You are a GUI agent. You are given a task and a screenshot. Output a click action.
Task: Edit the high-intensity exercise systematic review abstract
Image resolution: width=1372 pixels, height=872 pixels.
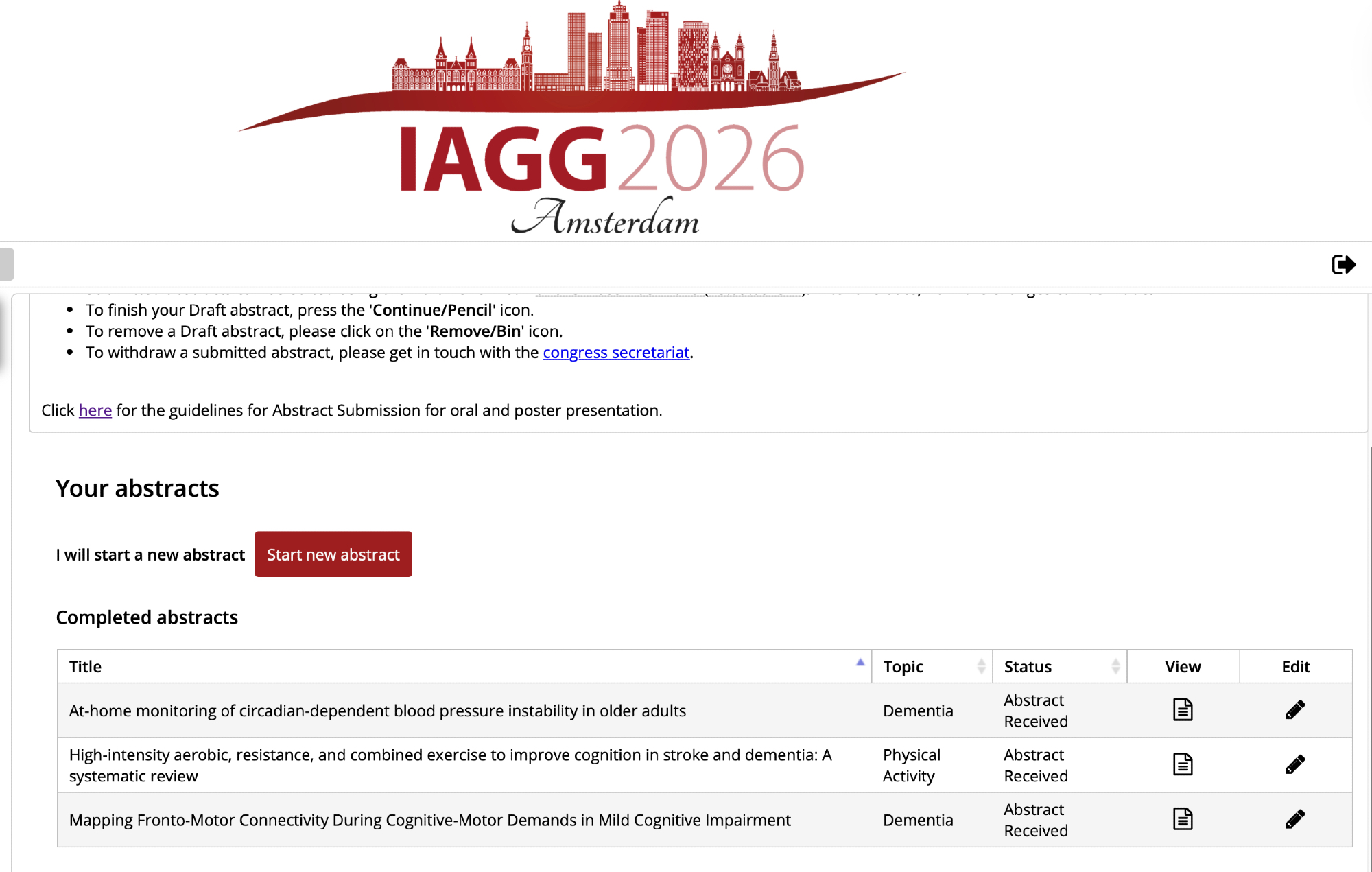(x=1294, y=764)
